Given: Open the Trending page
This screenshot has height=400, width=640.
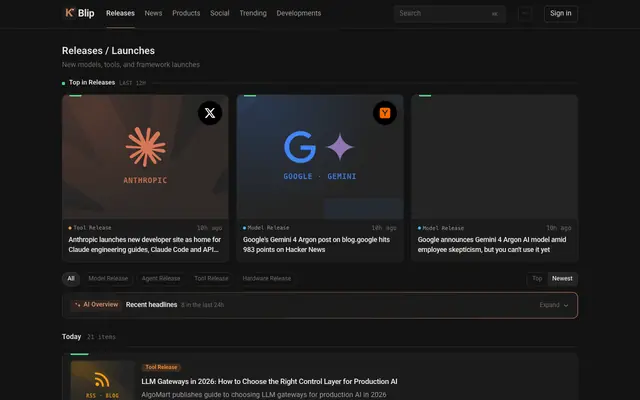Looking at the screenshot, I should tap(253, 13).
